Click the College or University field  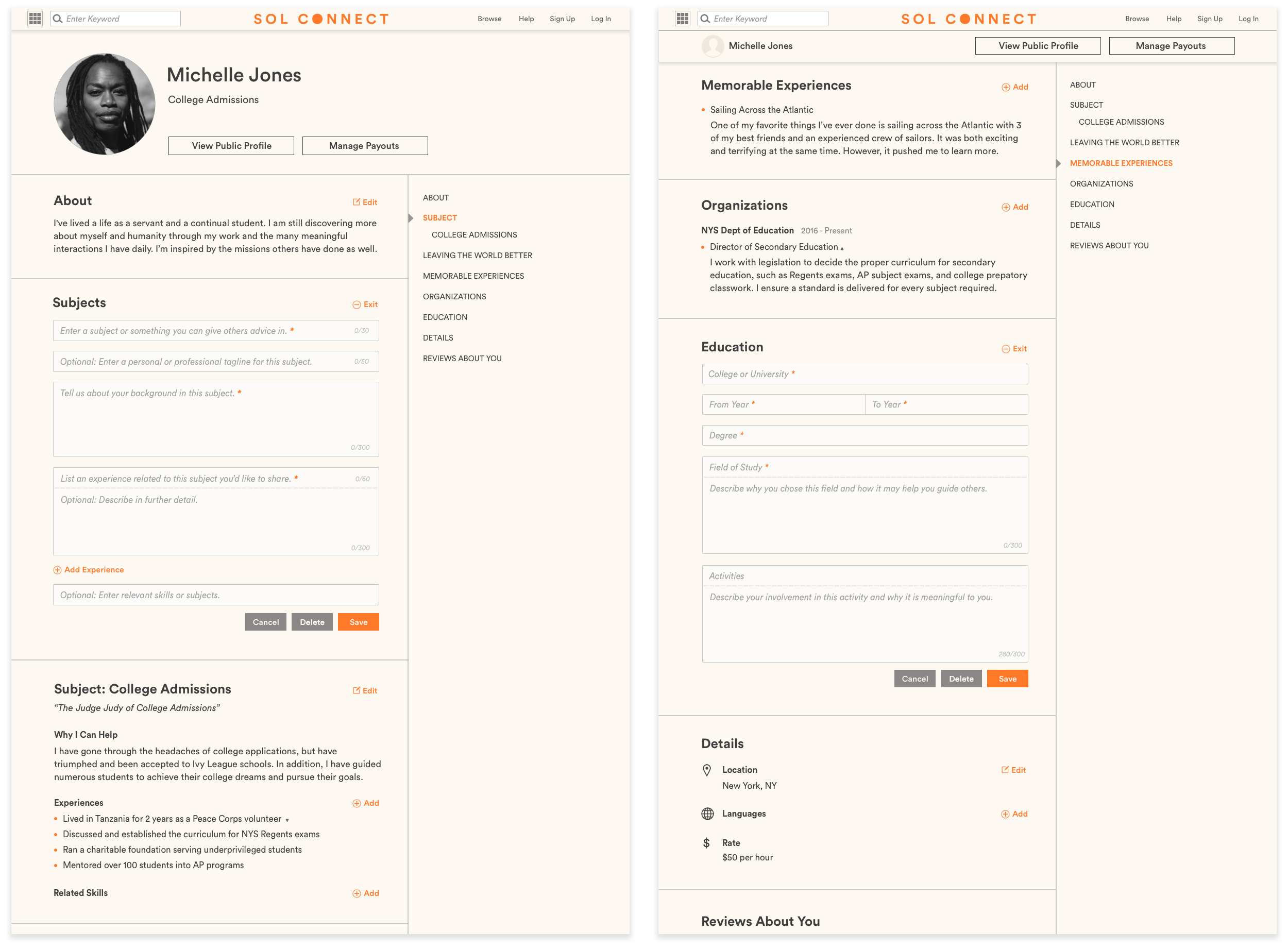pyautogui.click(x=864, y=374)
